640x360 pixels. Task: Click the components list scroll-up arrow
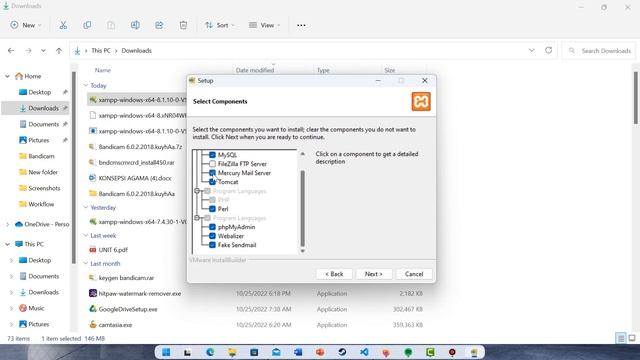pos(302,154)
